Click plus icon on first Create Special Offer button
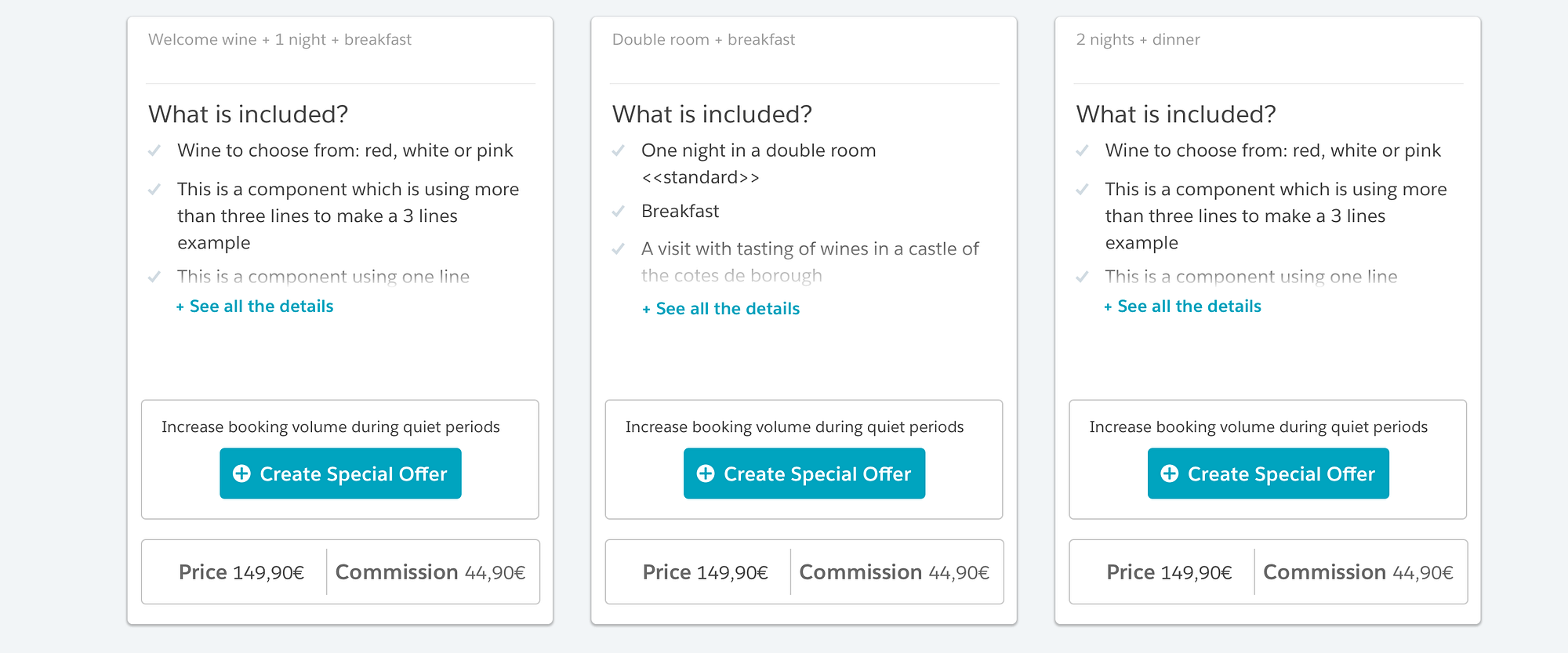 pos(241,473)
